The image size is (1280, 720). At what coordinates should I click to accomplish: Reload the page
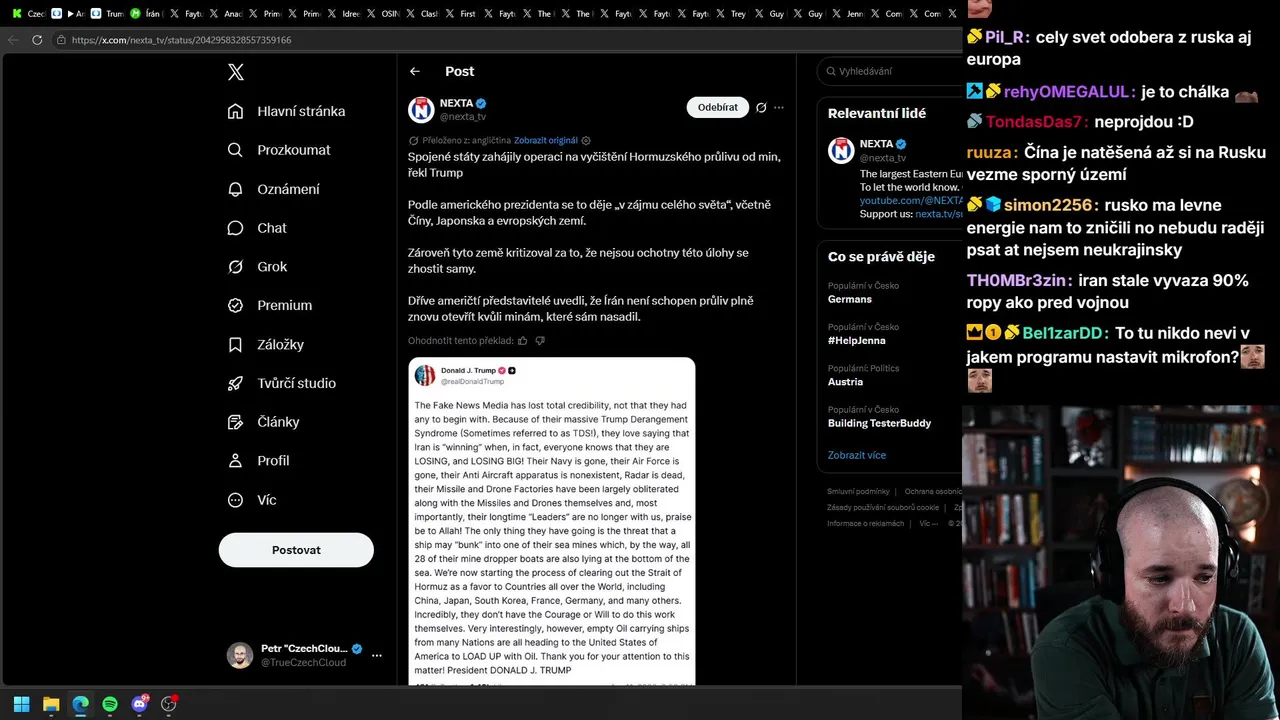[x=37, y=40]
